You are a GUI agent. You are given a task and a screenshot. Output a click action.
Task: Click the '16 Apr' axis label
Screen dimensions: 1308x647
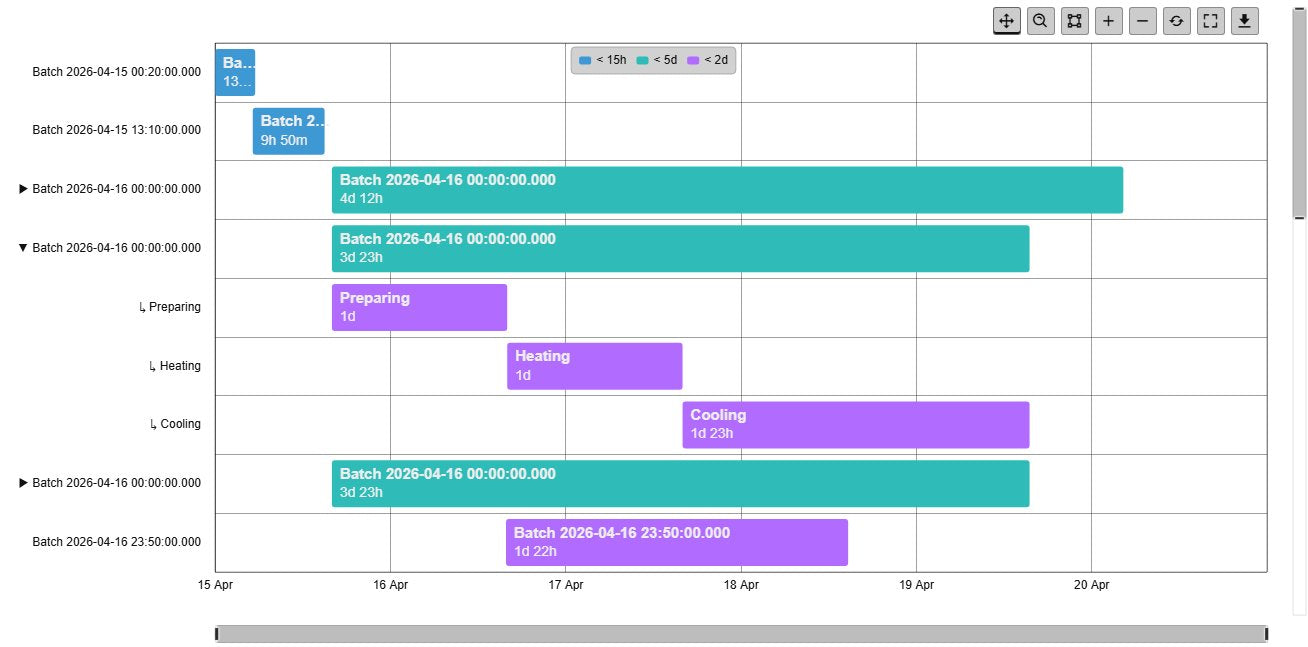pyautogui.click(x=390, y=585)
